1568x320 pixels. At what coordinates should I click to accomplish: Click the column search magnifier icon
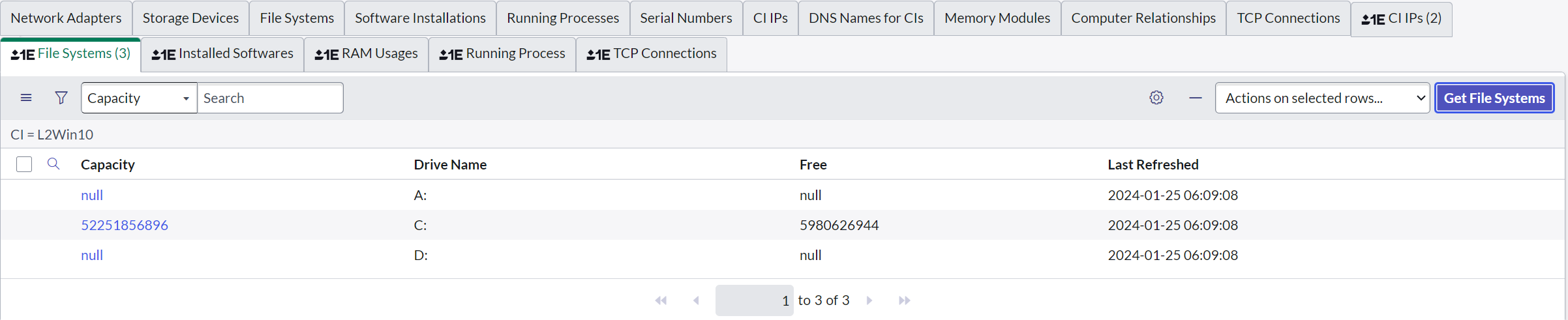click(53, 164)
